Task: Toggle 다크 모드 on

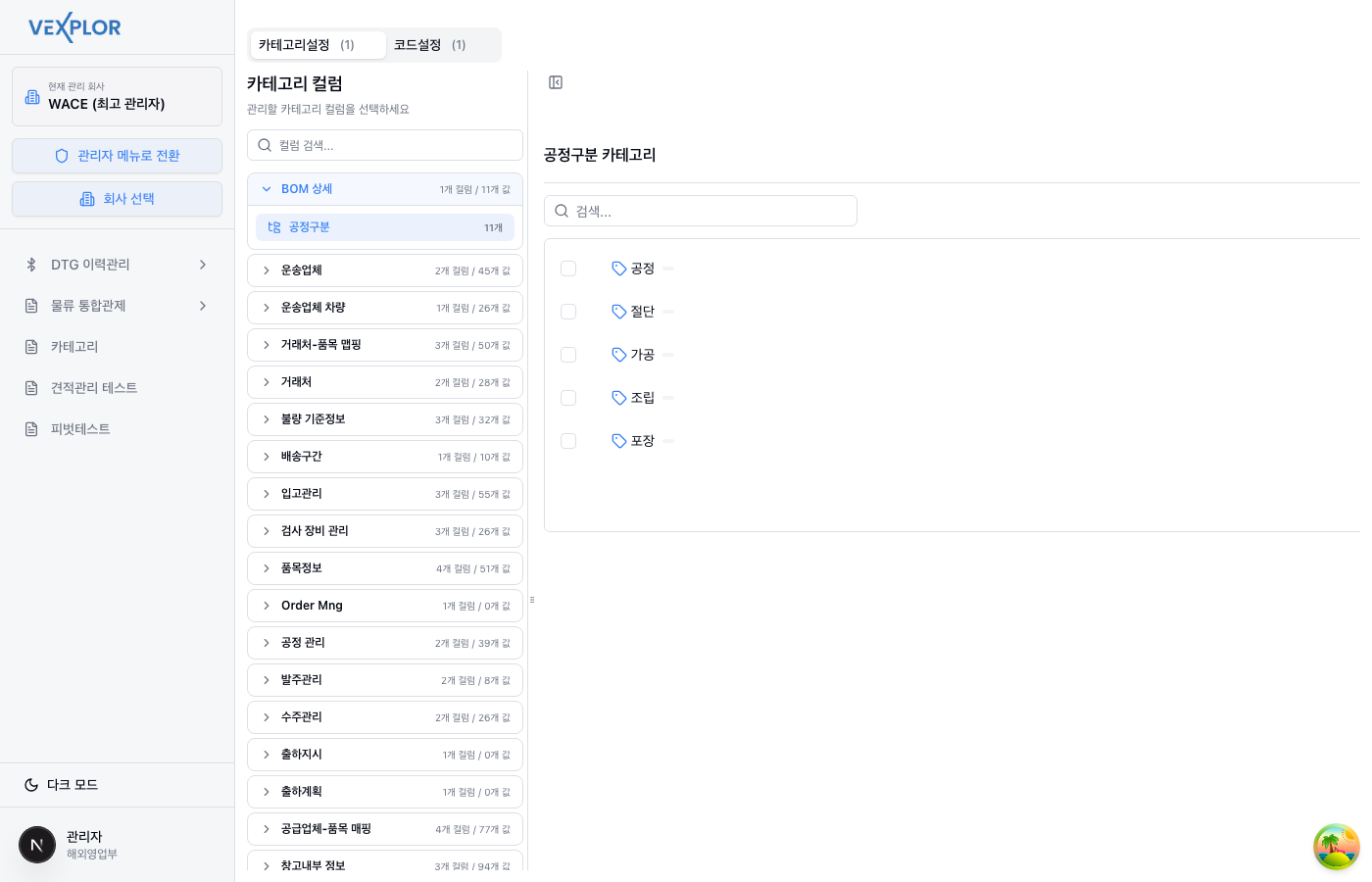Action: tap(73, 785)
